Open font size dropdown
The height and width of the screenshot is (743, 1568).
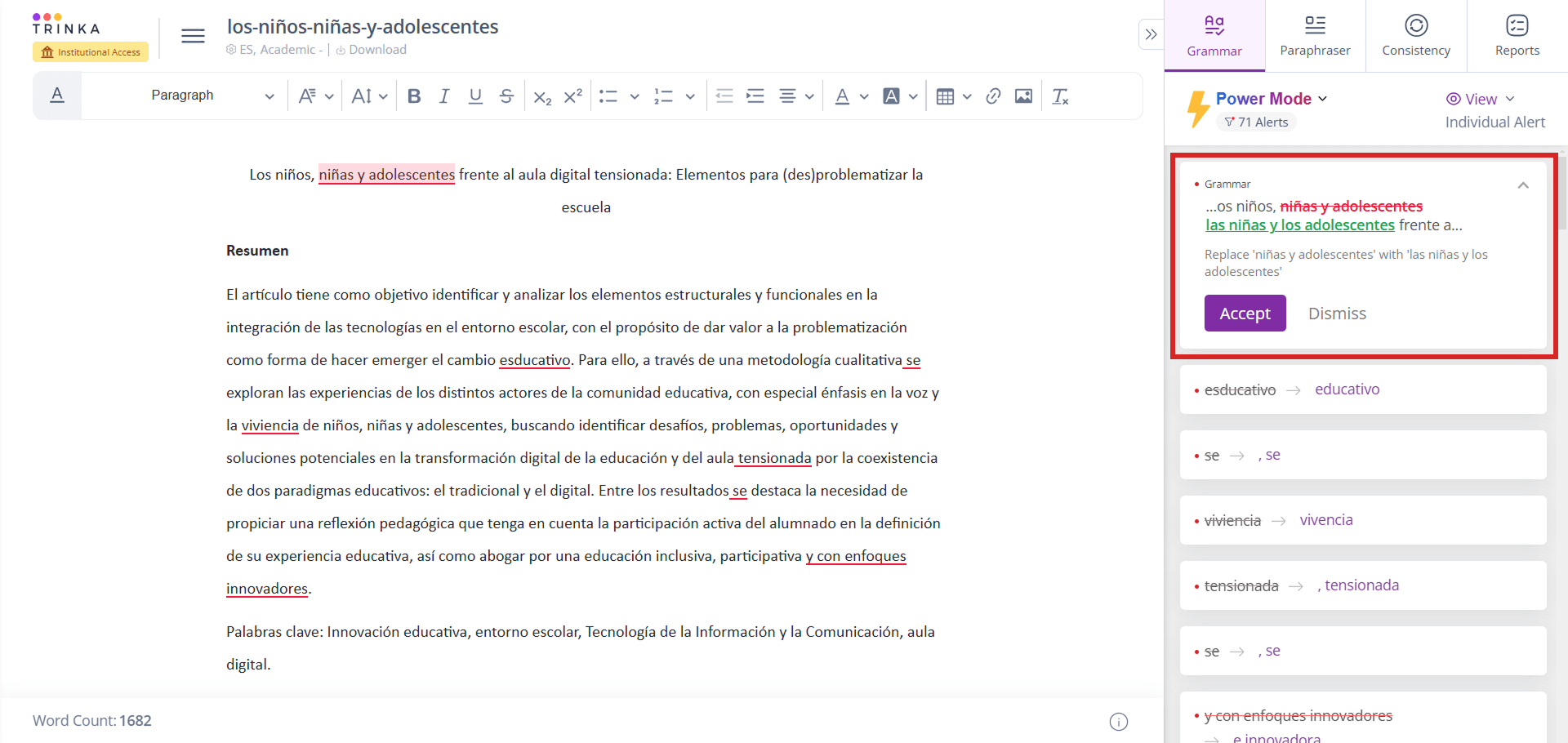pyautogui.click(x=369, y=96)
